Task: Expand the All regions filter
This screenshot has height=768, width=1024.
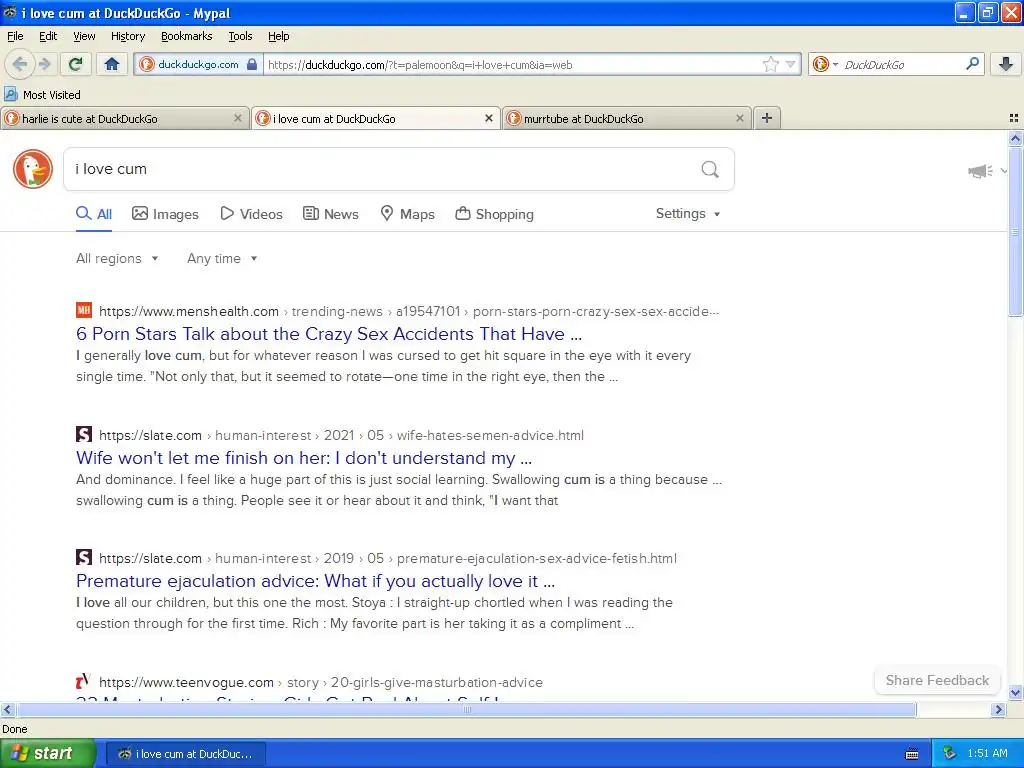Action: [117, 259]
